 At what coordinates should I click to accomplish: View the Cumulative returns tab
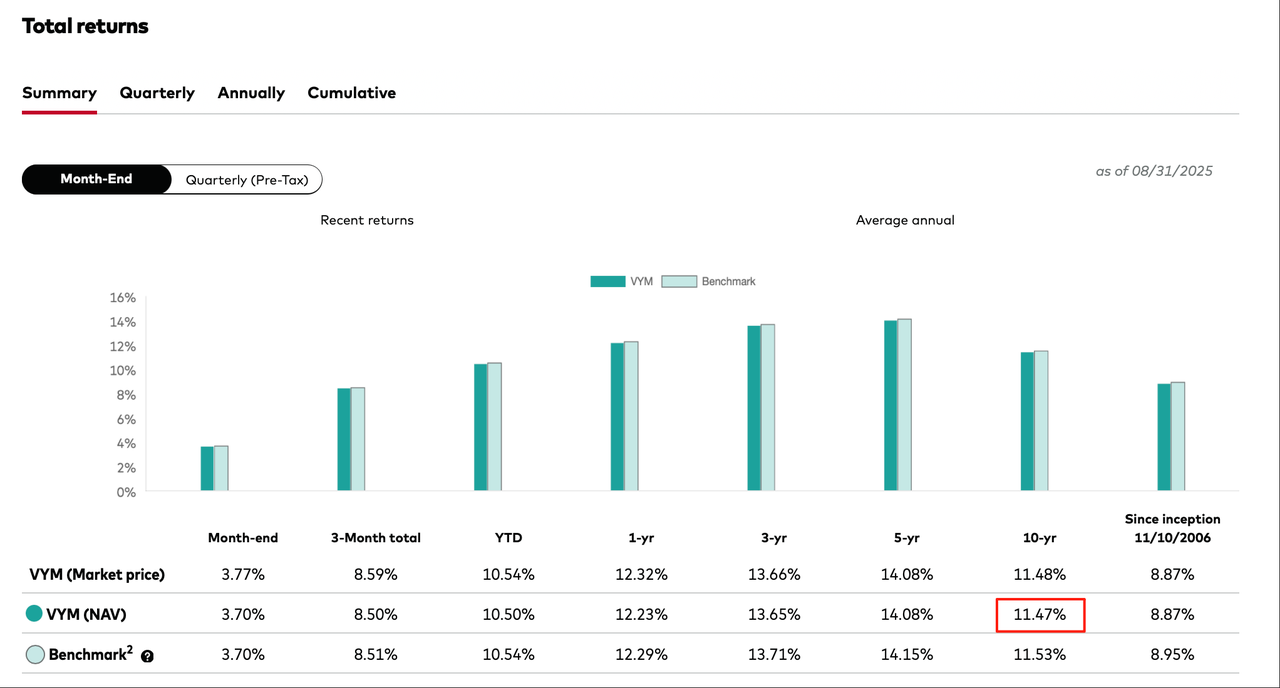pyautogui.click(x=351, y=93)
